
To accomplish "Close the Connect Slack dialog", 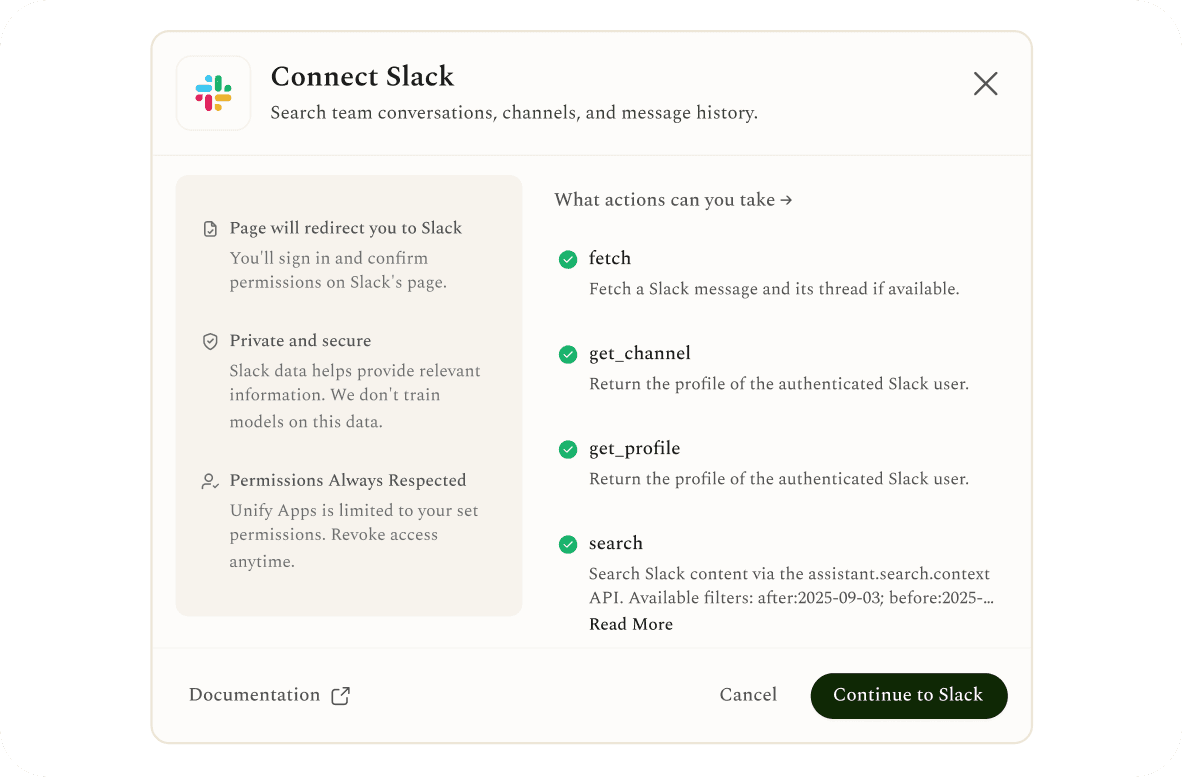I will [985, 84].
